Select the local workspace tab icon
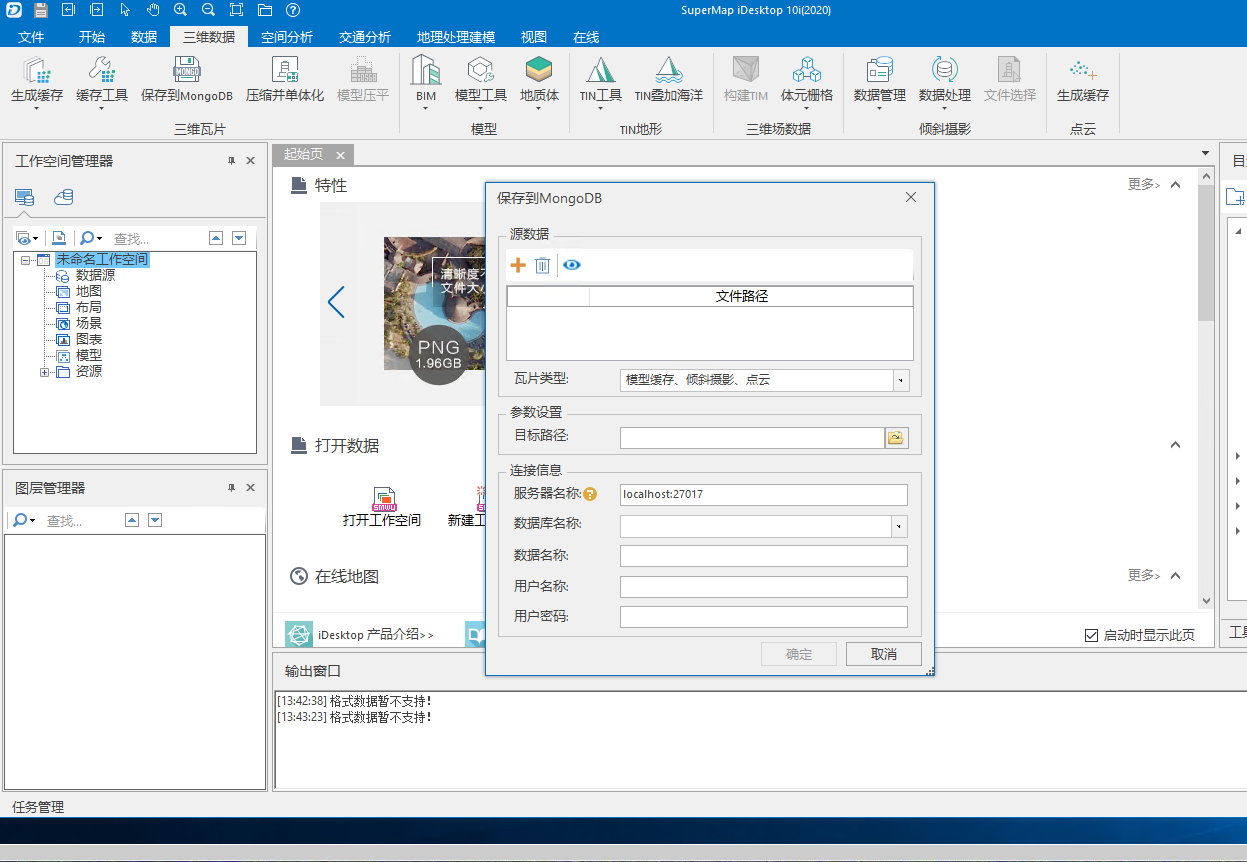 [x=24, y=197]
